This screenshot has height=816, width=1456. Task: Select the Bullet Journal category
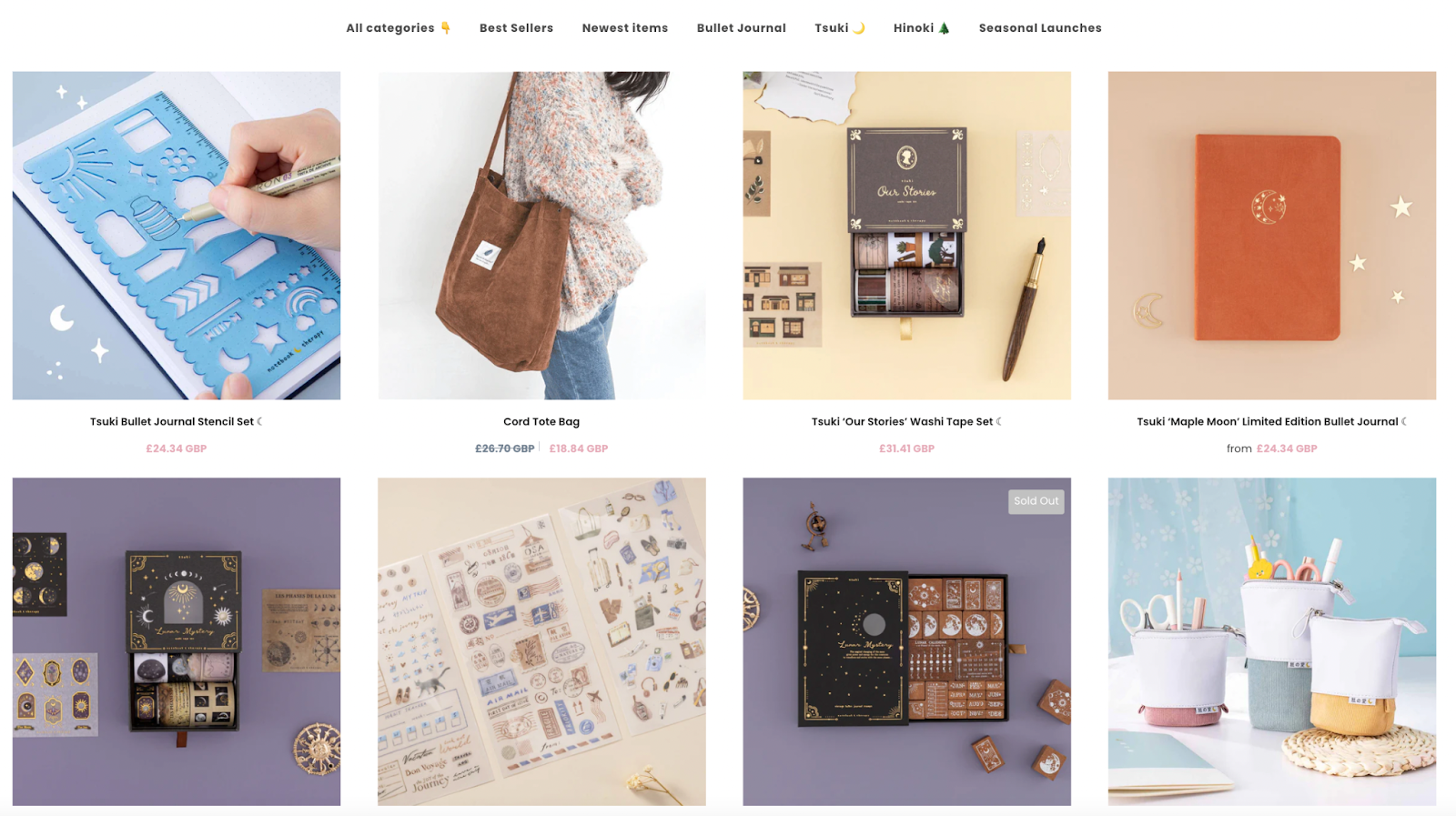[x=742, y=28]
